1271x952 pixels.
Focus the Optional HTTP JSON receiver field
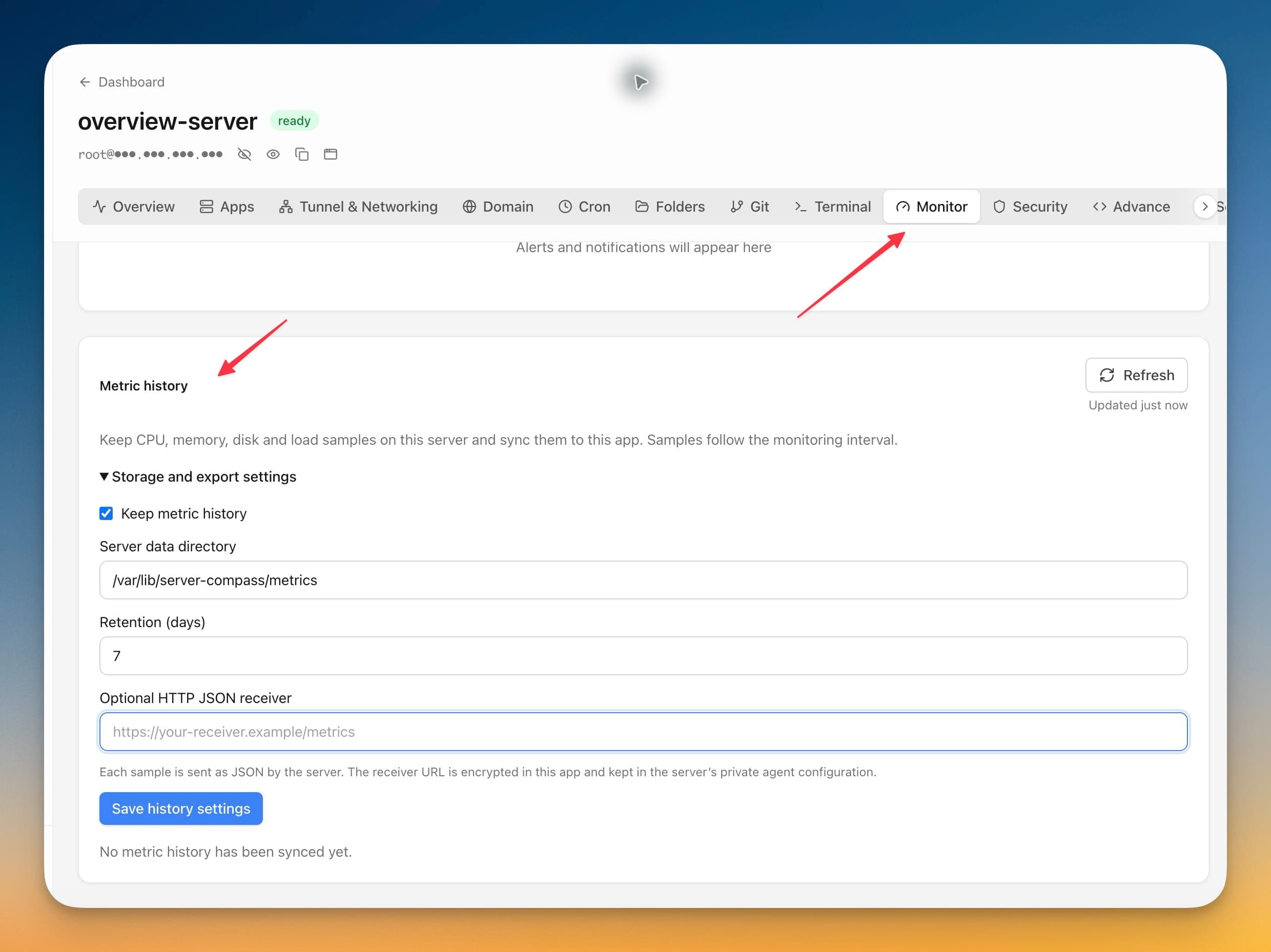tap(643, 732)
